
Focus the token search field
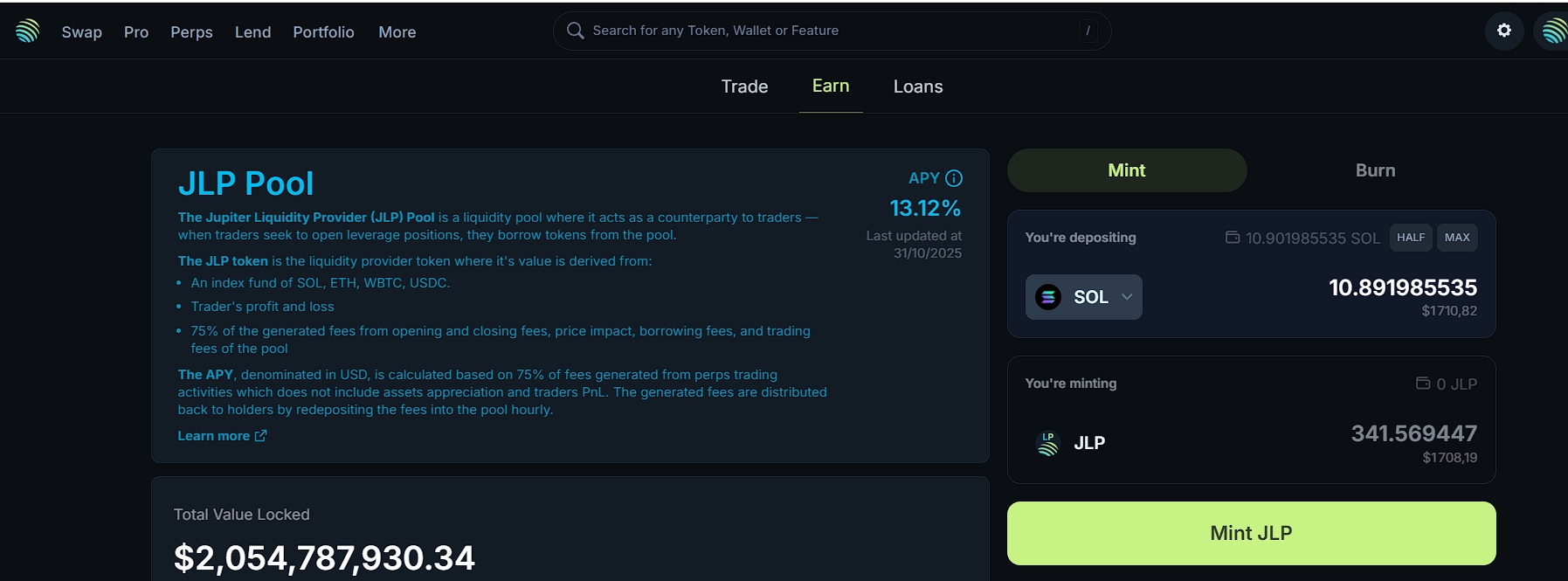[x=832, y=31]
